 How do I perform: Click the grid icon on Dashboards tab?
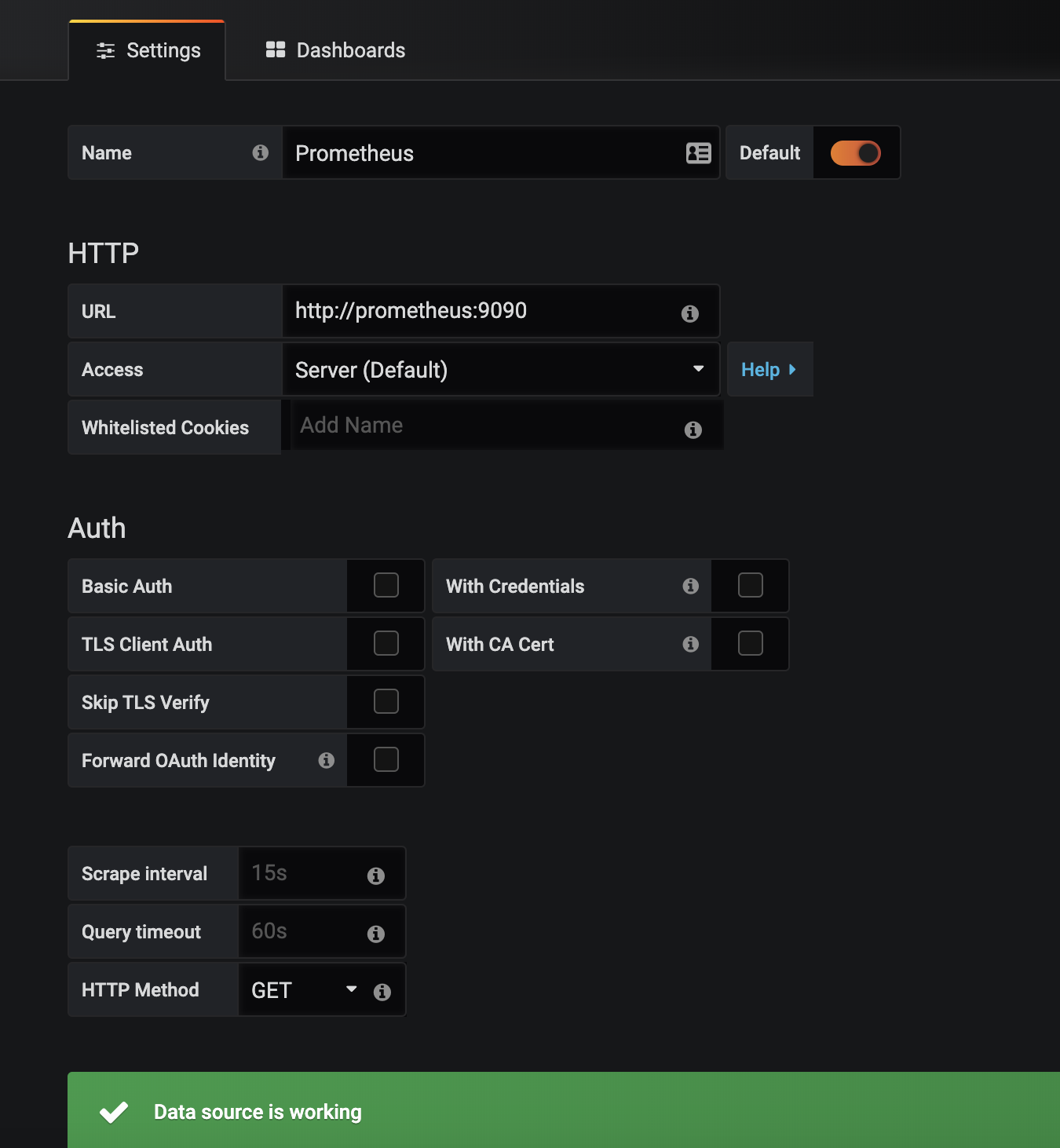coord(276,49)
